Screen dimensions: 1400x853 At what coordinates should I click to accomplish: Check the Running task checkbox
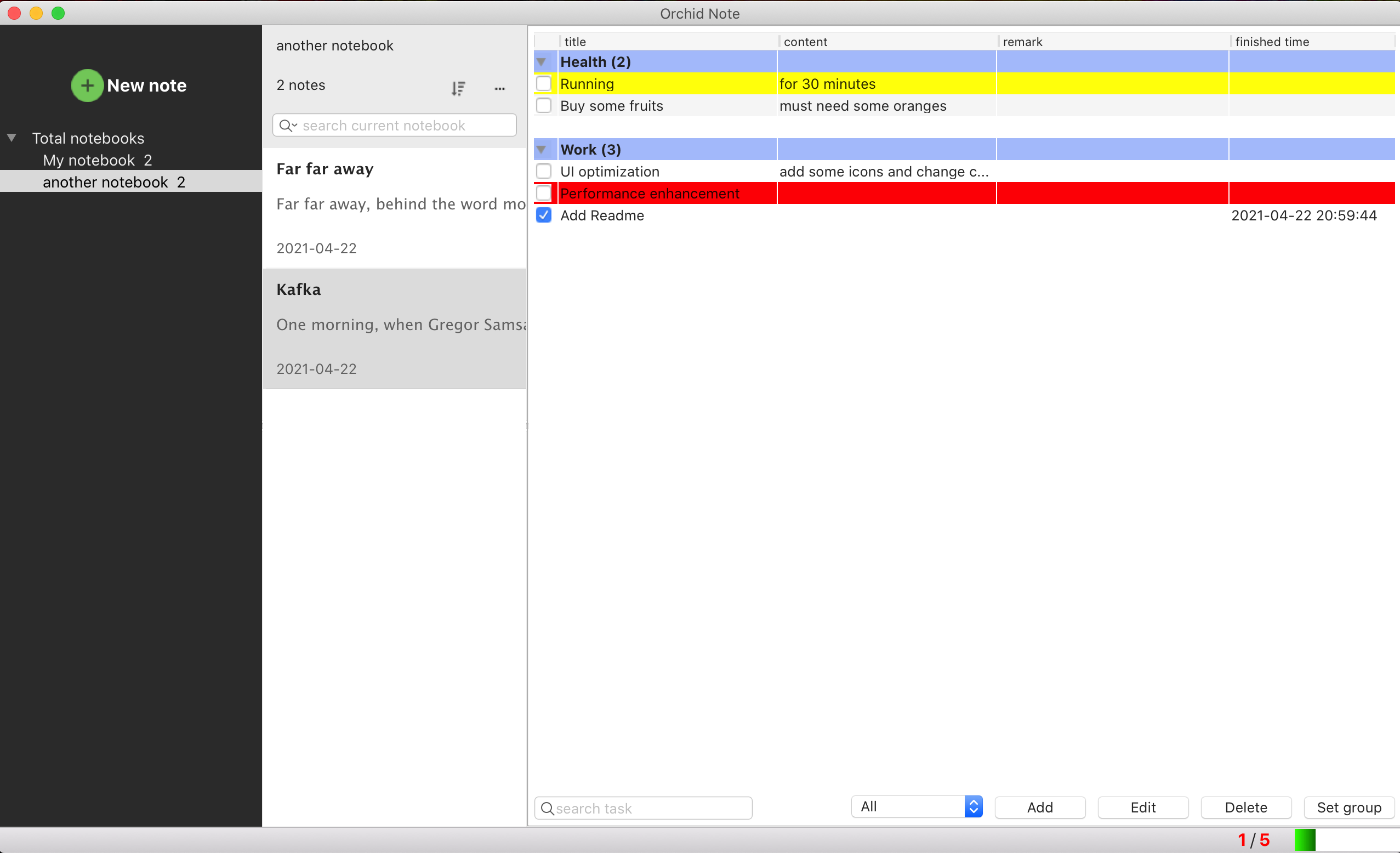click(x=544, y=83)
